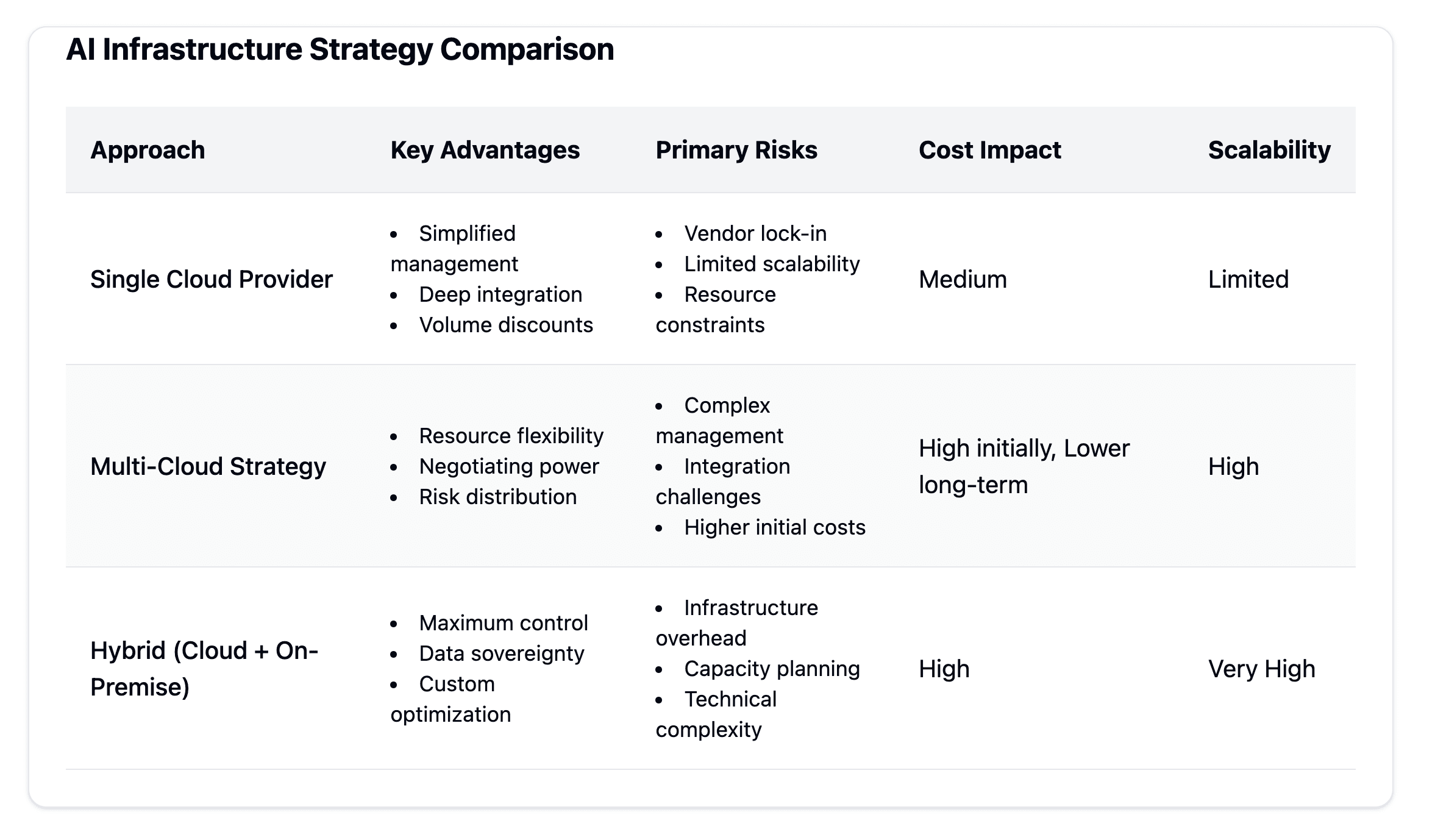Click the Primary Risks column header
The height and width of the screenshot is (840, 1435).
point(736,150)
